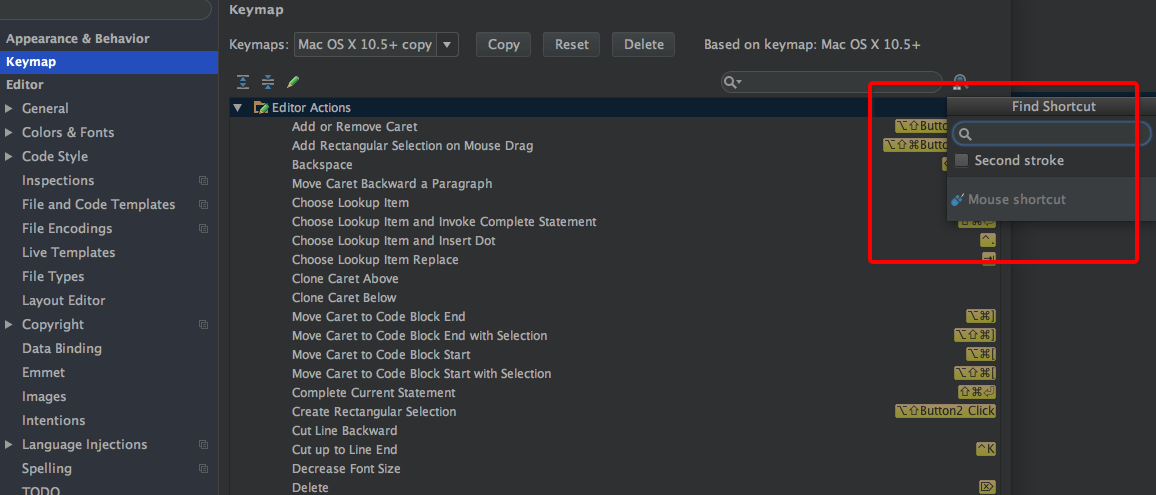Click the Collapse All tree icon
The height and width of the screenshot is (495, 1156).
pyautogui.click(x=268, y=82)
